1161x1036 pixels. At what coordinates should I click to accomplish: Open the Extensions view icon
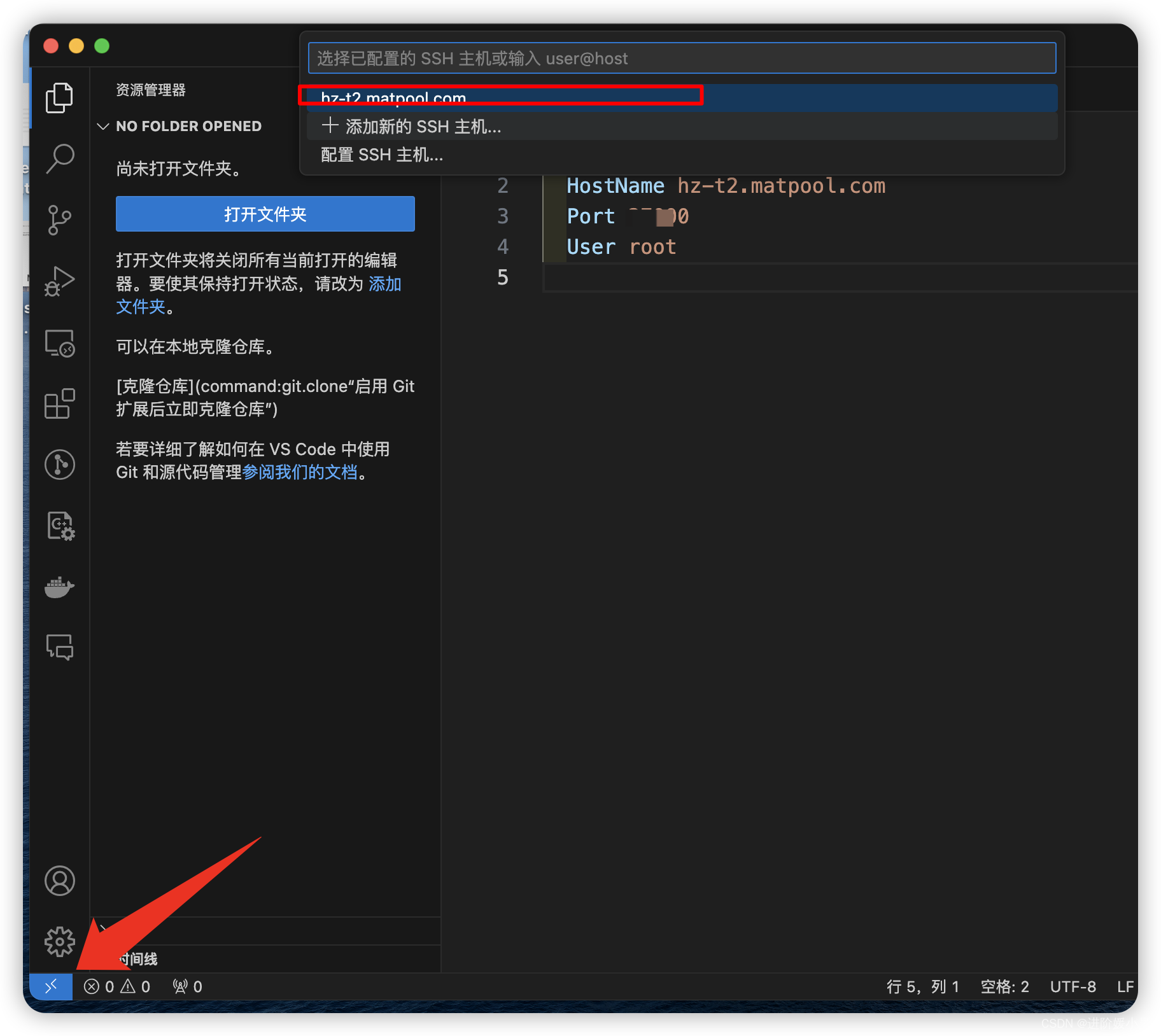pyautogui.click(x=60, y=403)
